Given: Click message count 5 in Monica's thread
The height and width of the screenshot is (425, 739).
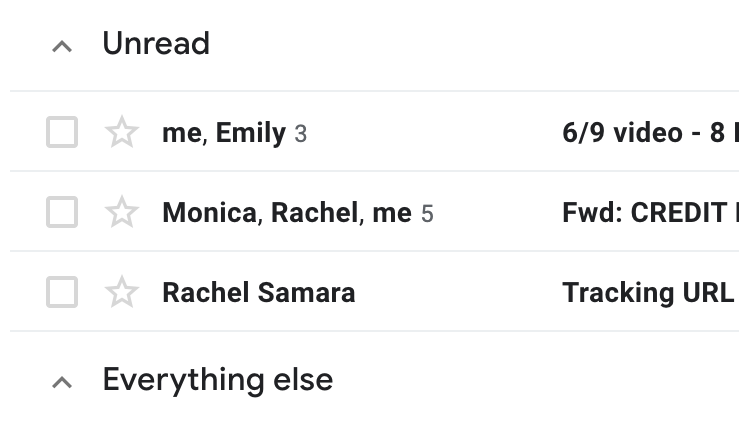Looking at the screenshot, I should point(427,213).
